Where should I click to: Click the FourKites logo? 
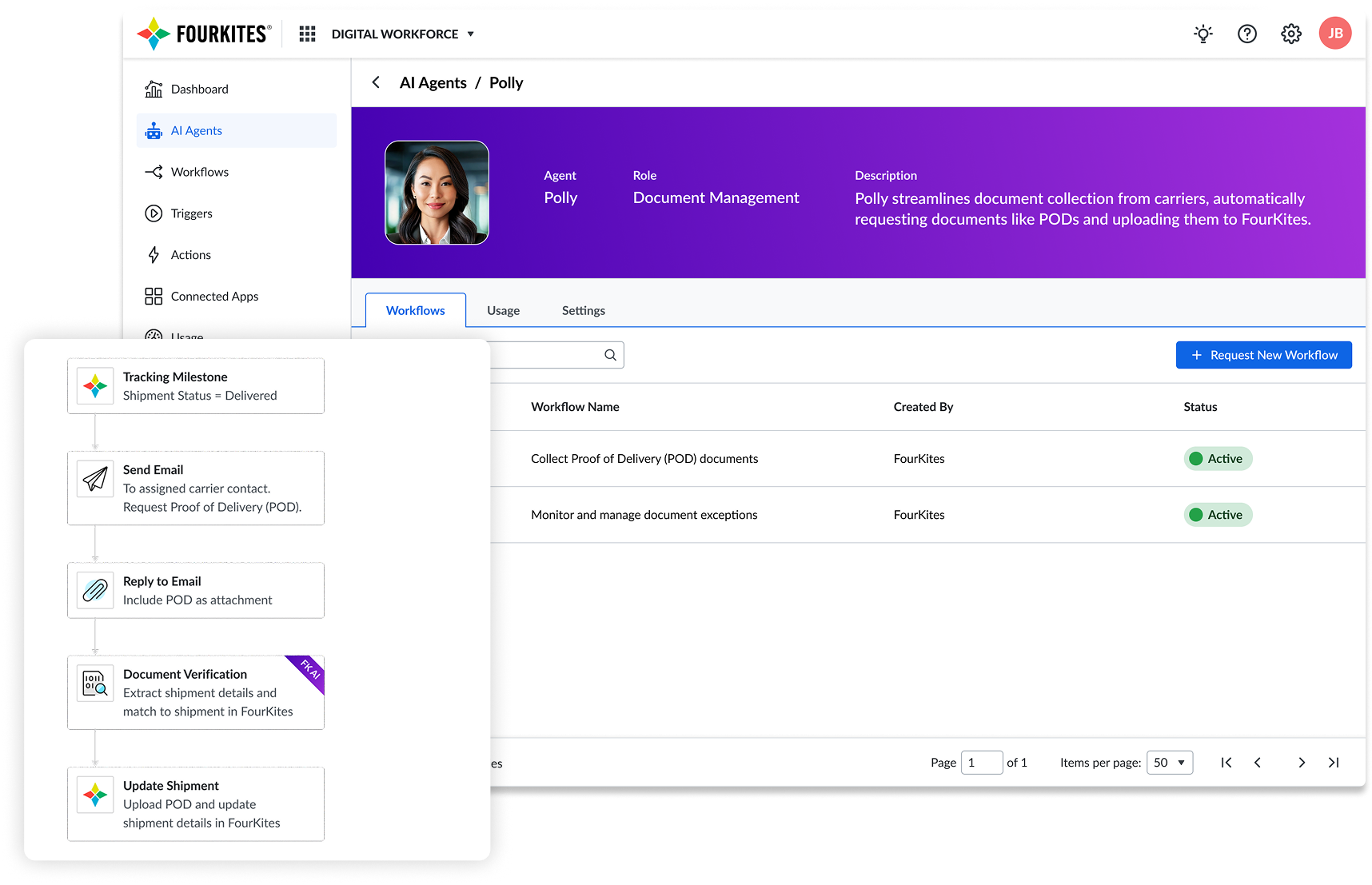tap(204, 34)
